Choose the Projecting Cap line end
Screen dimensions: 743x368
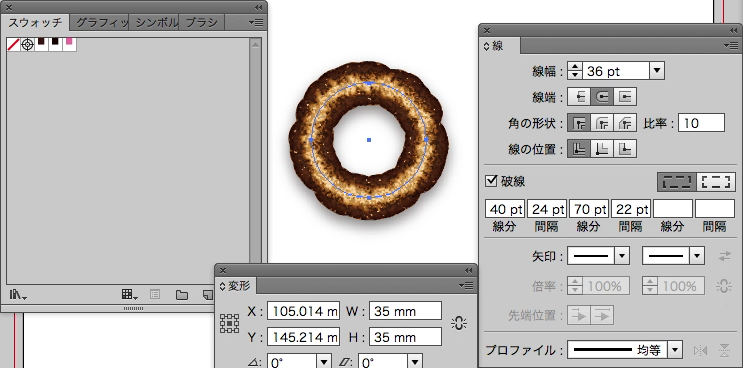[x=625, y=97]
